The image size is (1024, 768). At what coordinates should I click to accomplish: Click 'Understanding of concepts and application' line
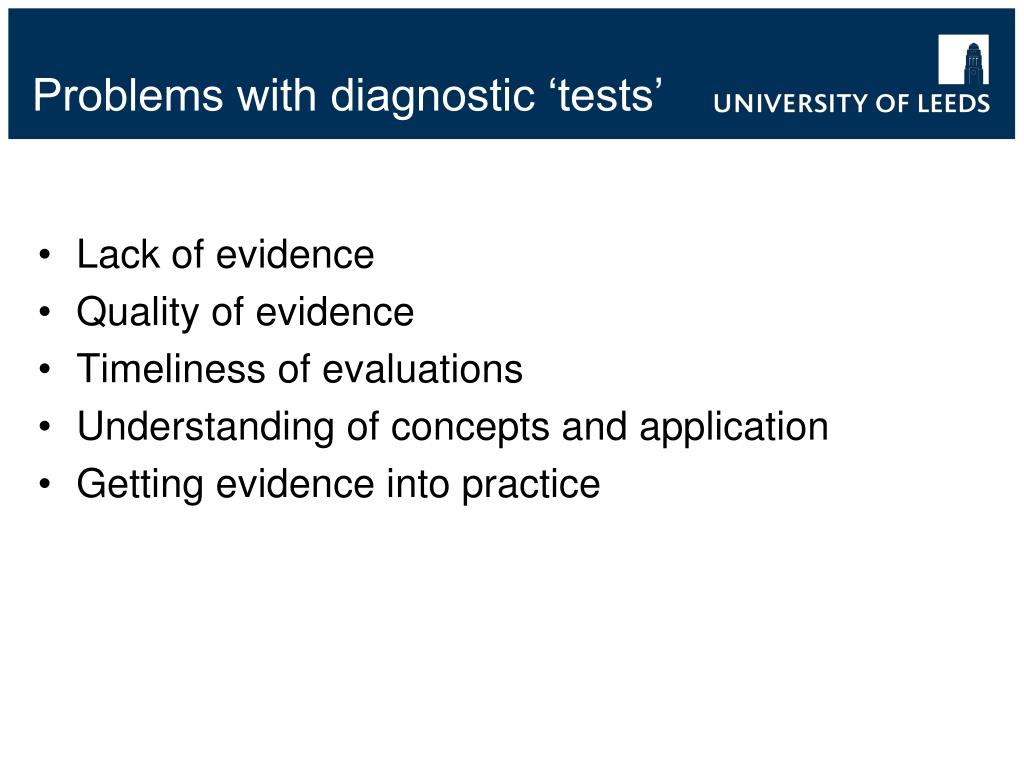tap(453, 428)
